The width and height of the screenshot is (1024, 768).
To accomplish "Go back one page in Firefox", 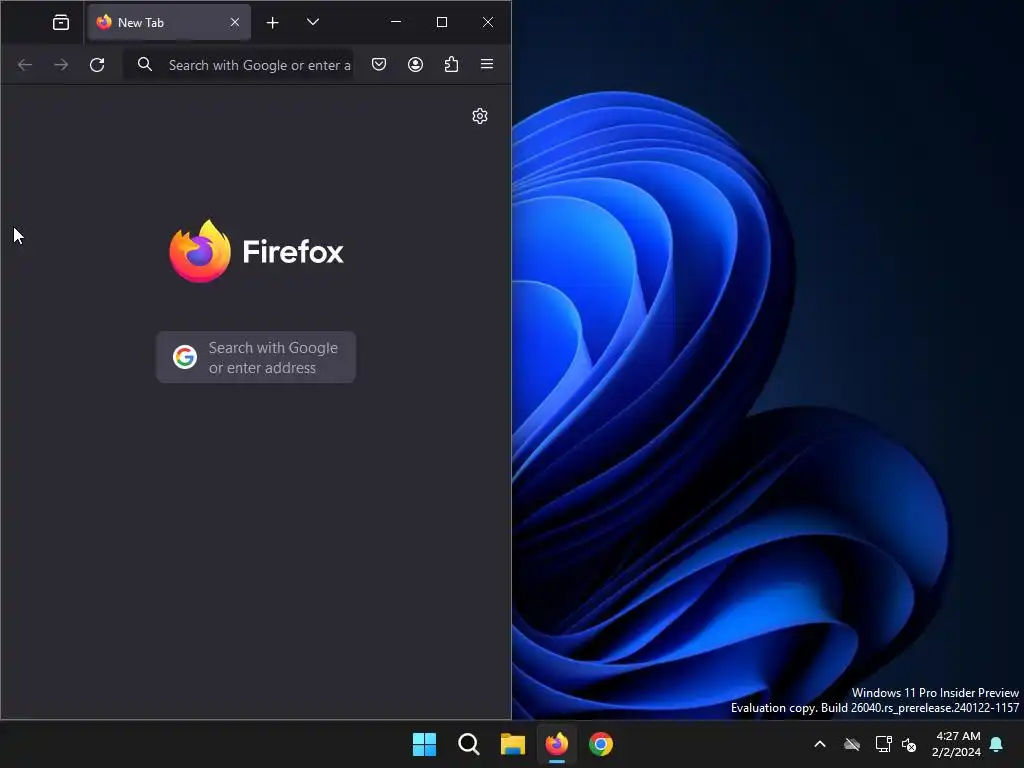I will click(x=25, y=65).
